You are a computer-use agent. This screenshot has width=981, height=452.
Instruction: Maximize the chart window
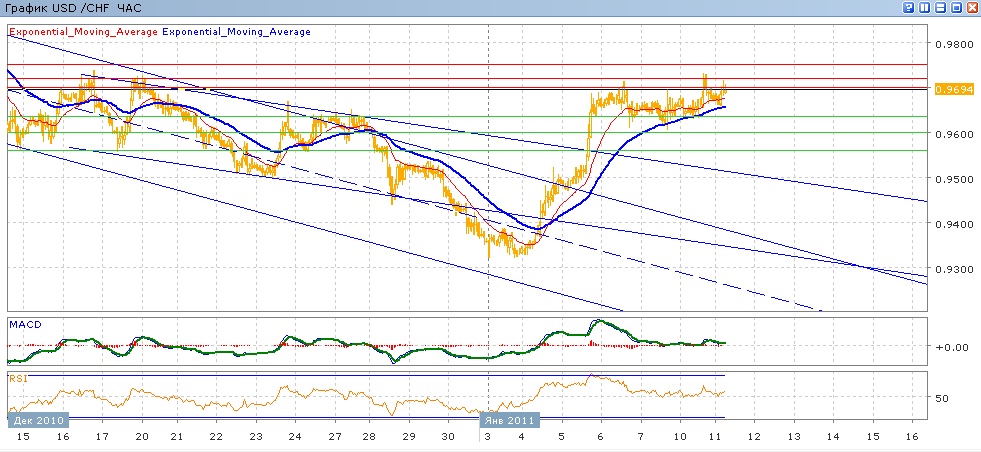point(957,8)
